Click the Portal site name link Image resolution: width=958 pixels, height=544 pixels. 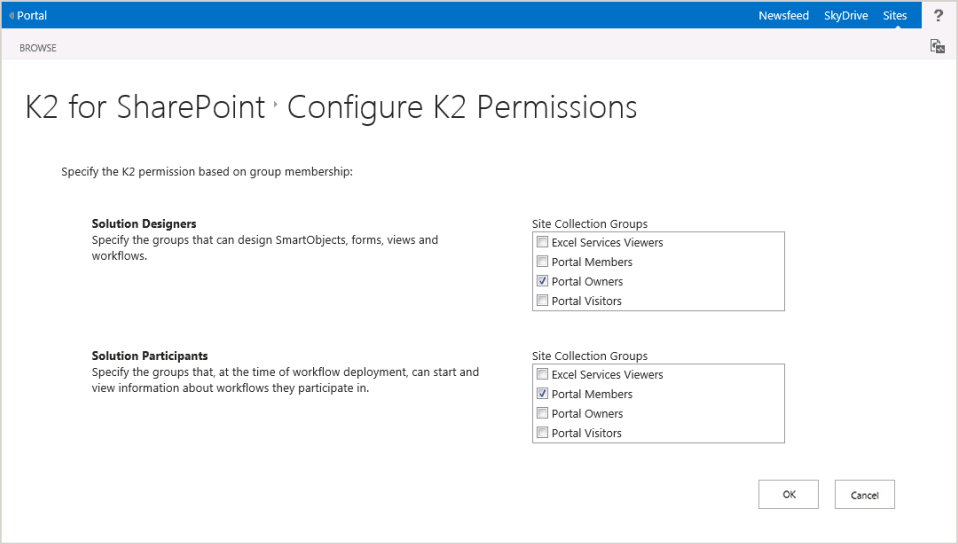(x=32, y=16)
